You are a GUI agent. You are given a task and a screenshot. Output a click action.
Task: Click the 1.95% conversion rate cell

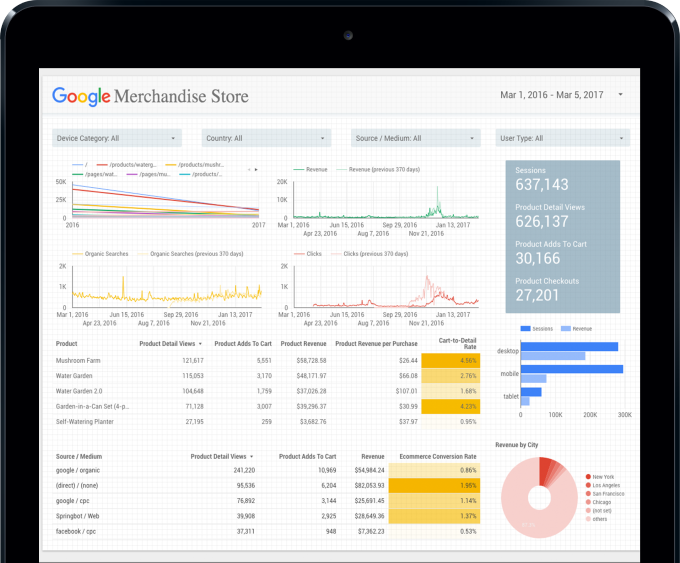tap(434, 485)
